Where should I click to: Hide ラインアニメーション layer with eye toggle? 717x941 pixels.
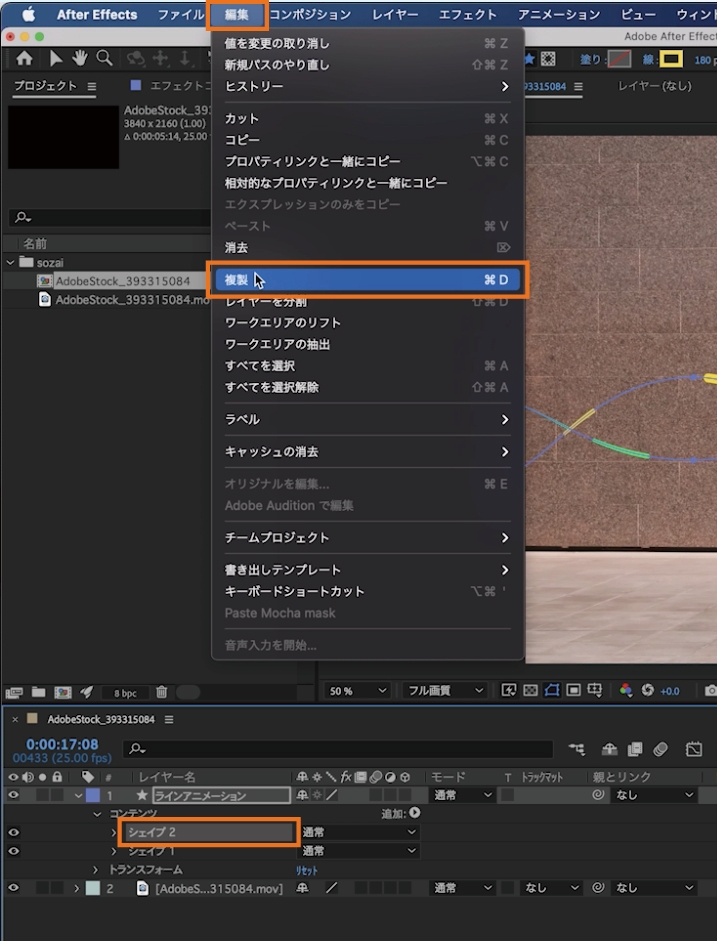(x=13, y=795)
